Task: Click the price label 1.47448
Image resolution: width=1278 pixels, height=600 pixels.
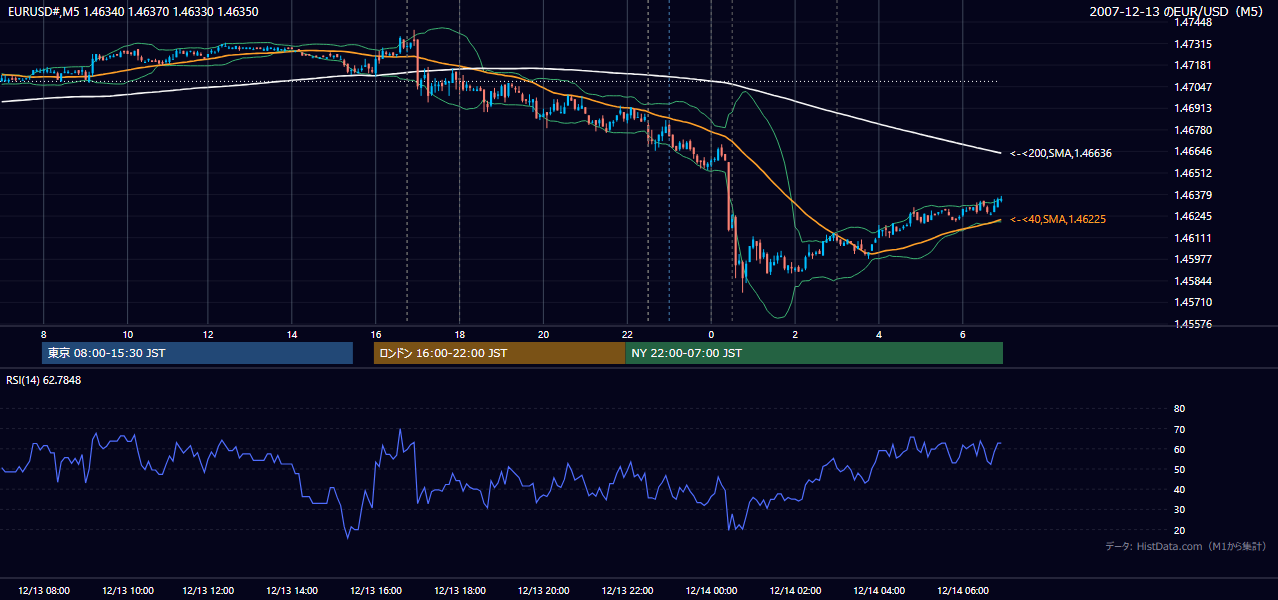Action: pyautogui.click(x=1195, y=23)
